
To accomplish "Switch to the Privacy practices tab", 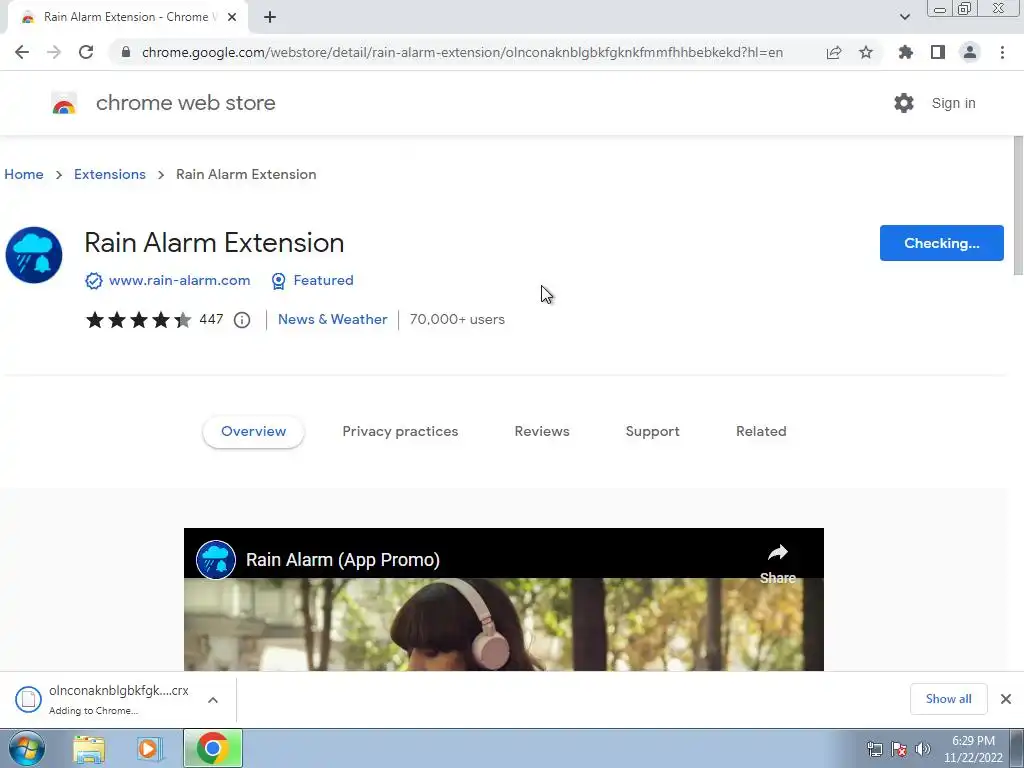I will (400, 432).
